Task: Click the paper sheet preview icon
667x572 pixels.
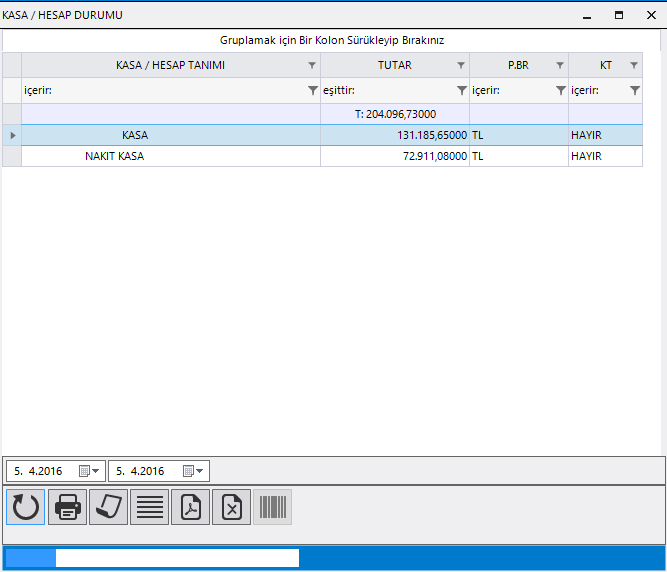Action: tap(109, 507)
